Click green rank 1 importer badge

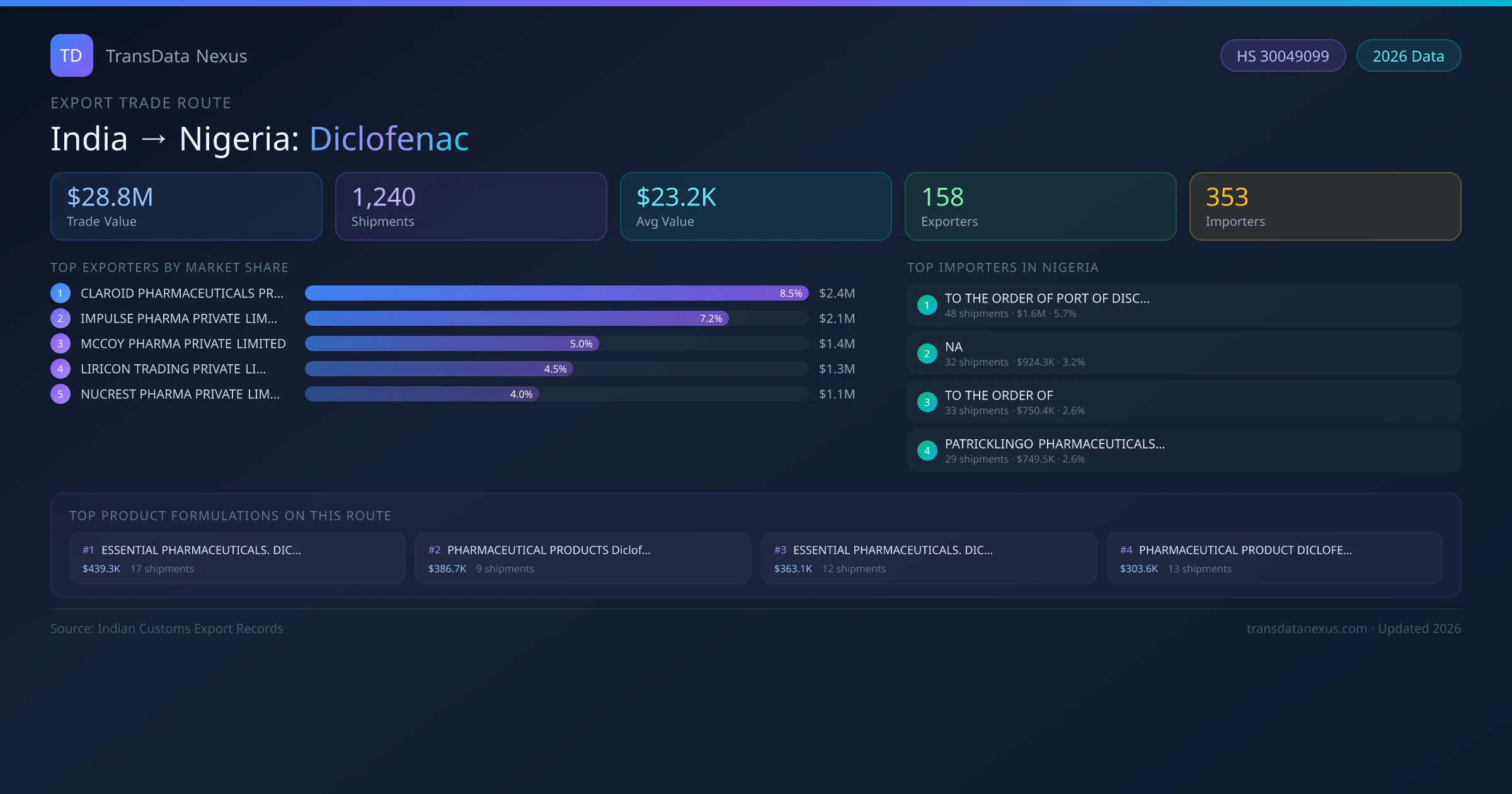click(927, 305)
